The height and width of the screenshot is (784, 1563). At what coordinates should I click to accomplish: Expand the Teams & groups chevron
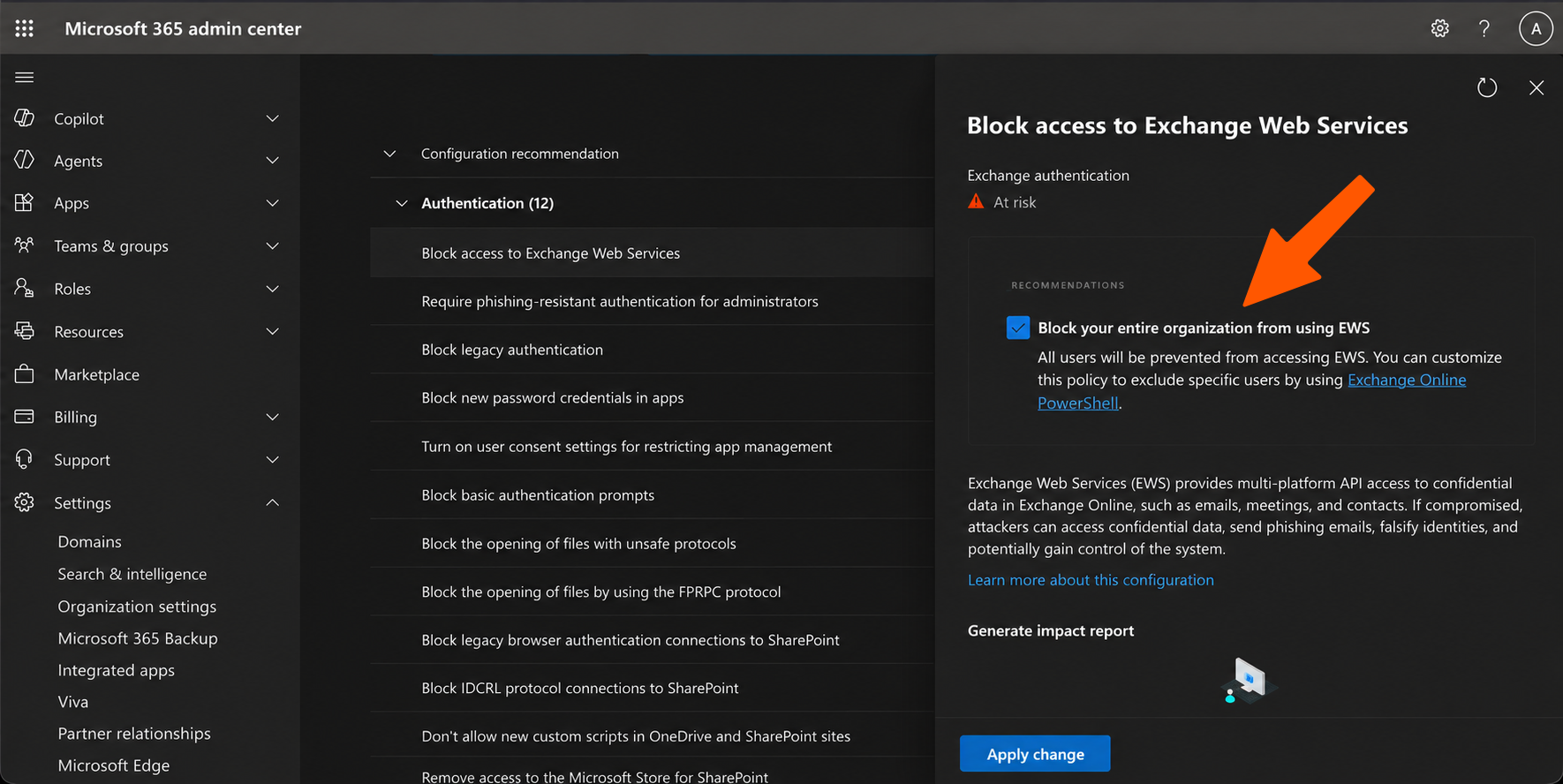click(x=273, y=246)
